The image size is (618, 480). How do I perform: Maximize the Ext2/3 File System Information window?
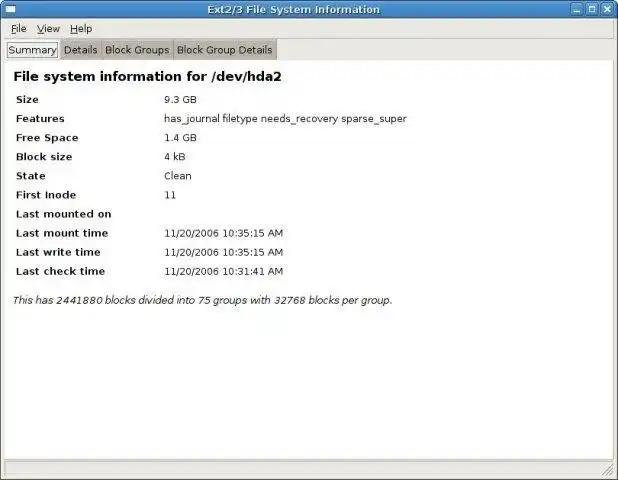pos(592,9)
